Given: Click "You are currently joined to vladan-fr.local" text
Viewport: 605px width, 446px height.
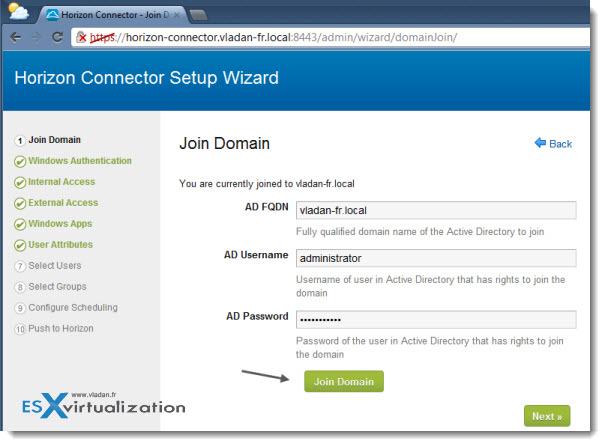Looking at the screenshot, I should click(267, 184).
